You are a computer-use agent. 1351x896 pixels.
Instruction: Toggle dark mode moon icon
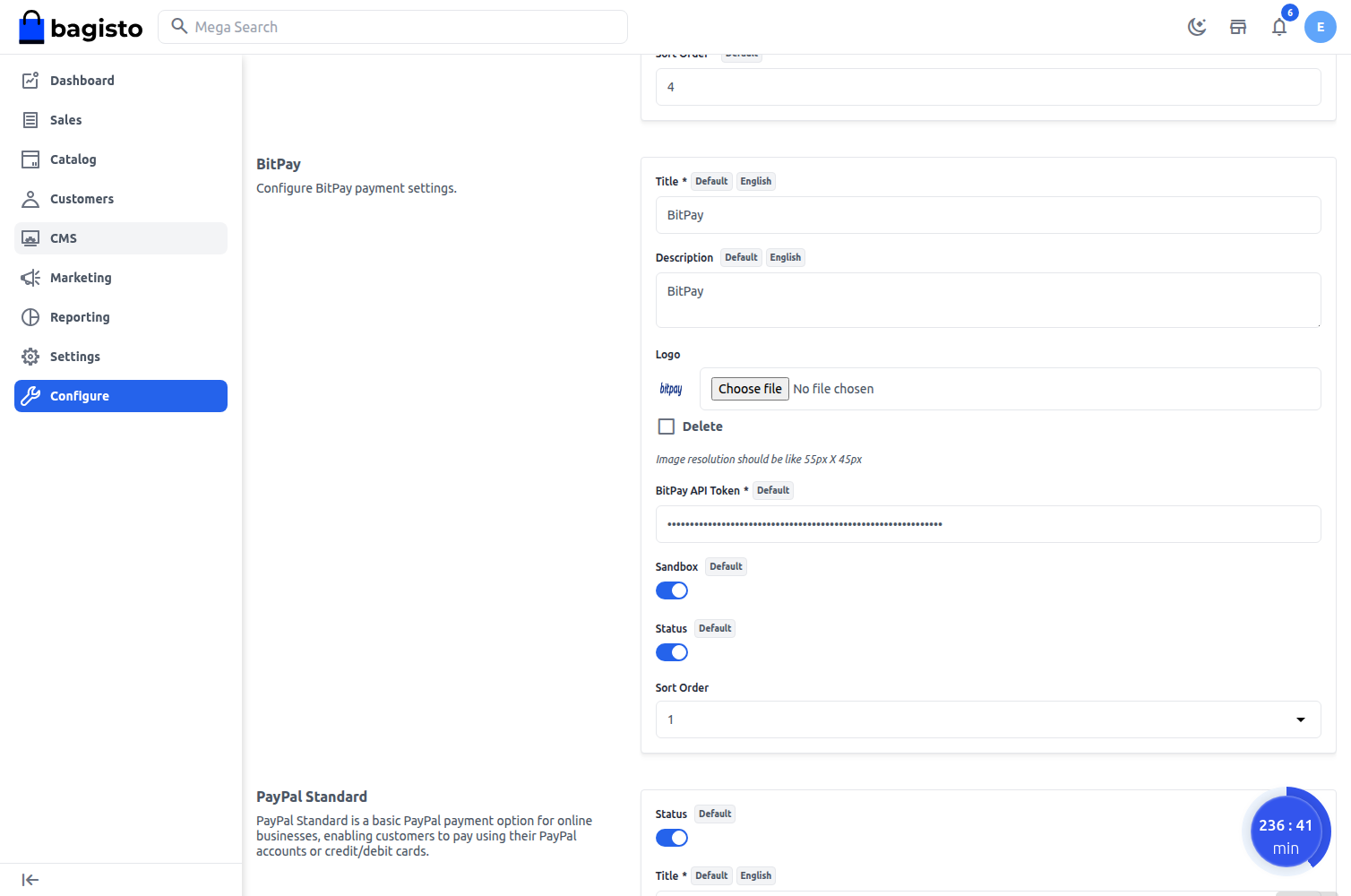tap(1197, 27)
